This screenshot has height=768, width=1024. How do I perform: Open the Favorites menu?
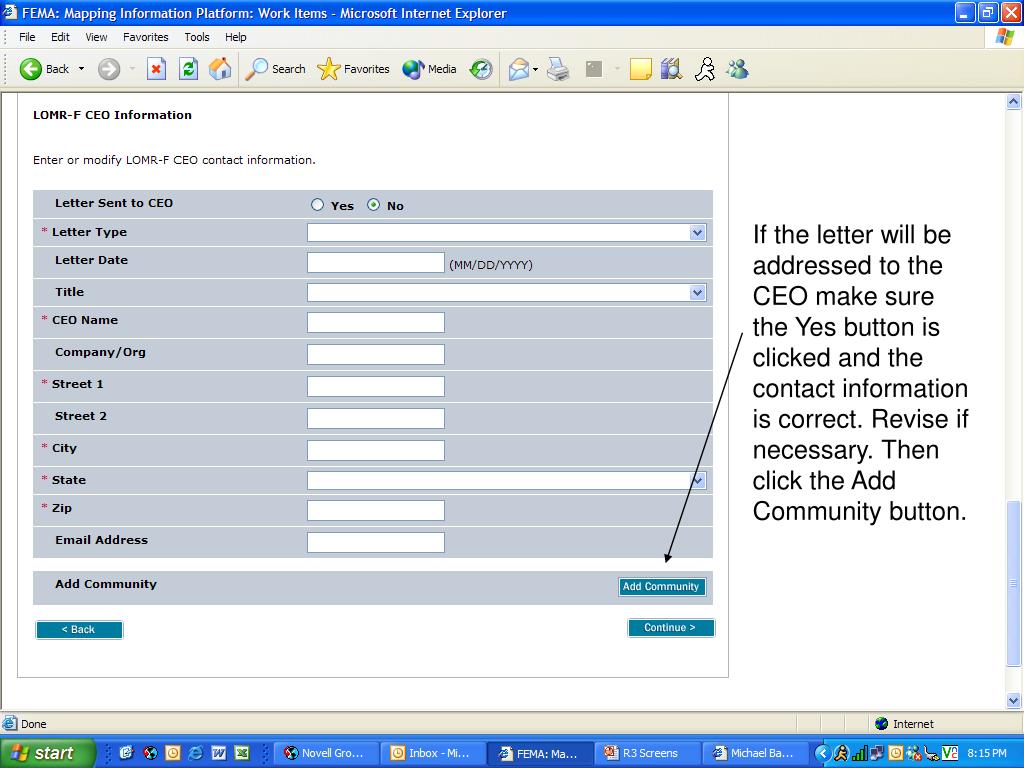click(145, 37)
